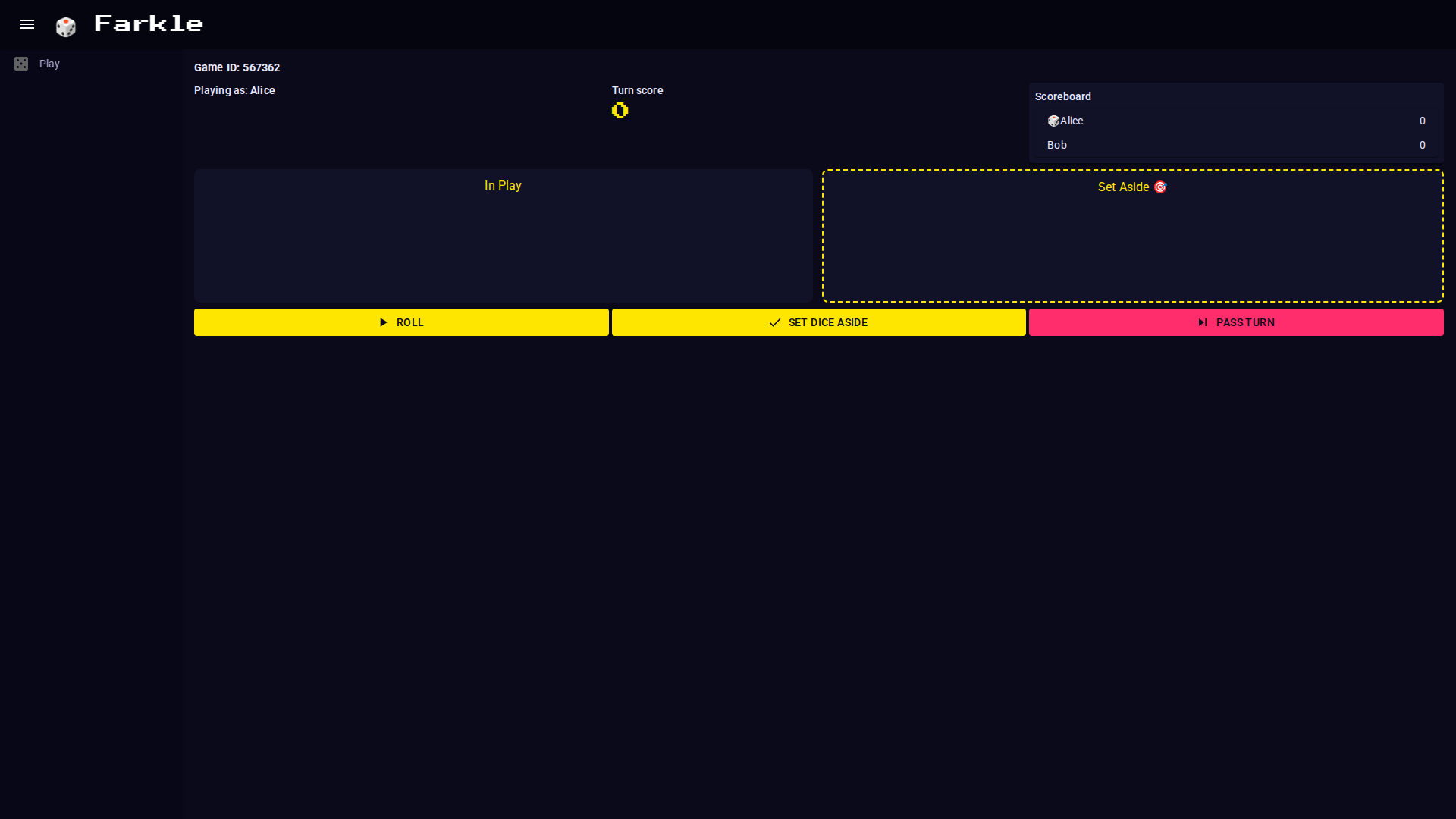Select Alice's row in the scoreboard
This screenshot has width=1456, height=819.
pyautogui.click(x=1236, y=121)
